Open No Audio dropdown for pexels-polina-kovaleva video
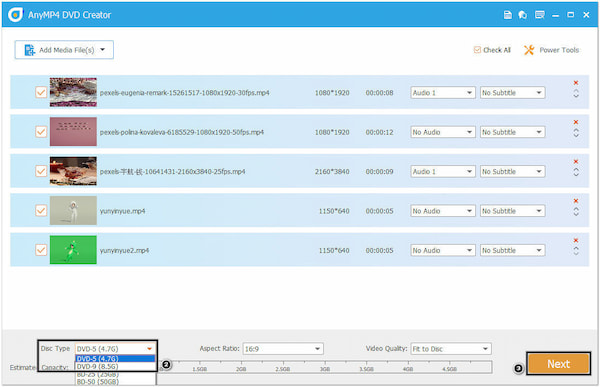The height and width of the screenshot is (387, 600). click(x=443, y=132)
